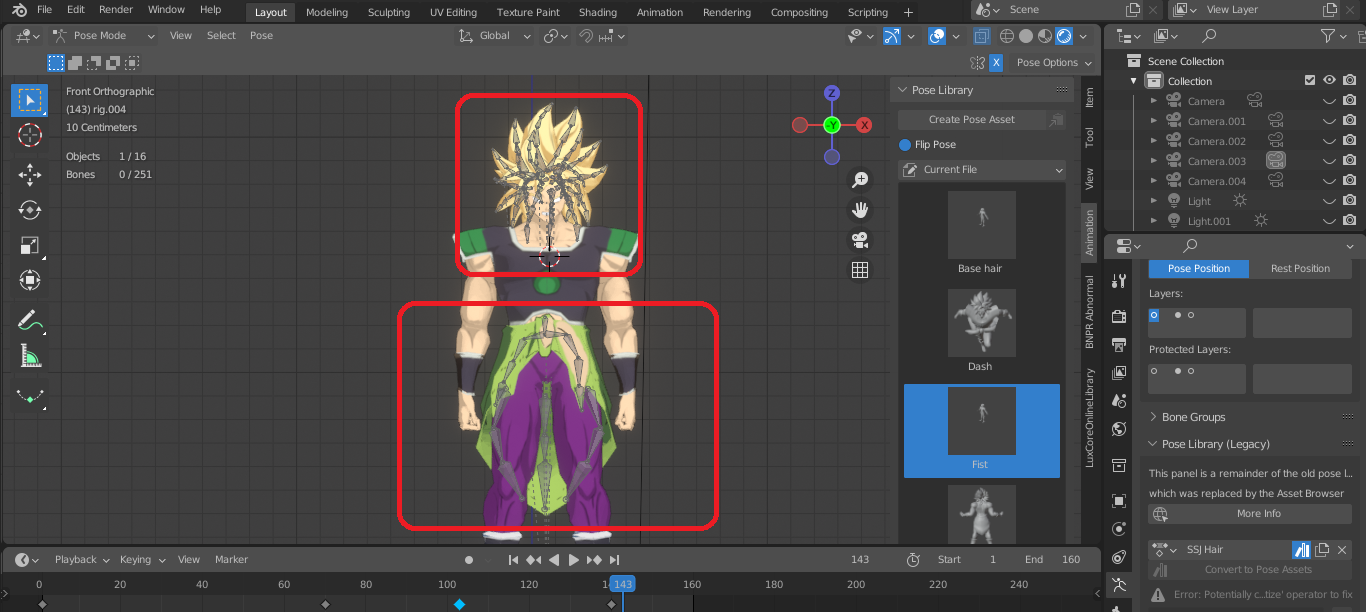Uncheck the Collection exclude checkbox
Screen dimensions: 1366x612
(1310, 81)
